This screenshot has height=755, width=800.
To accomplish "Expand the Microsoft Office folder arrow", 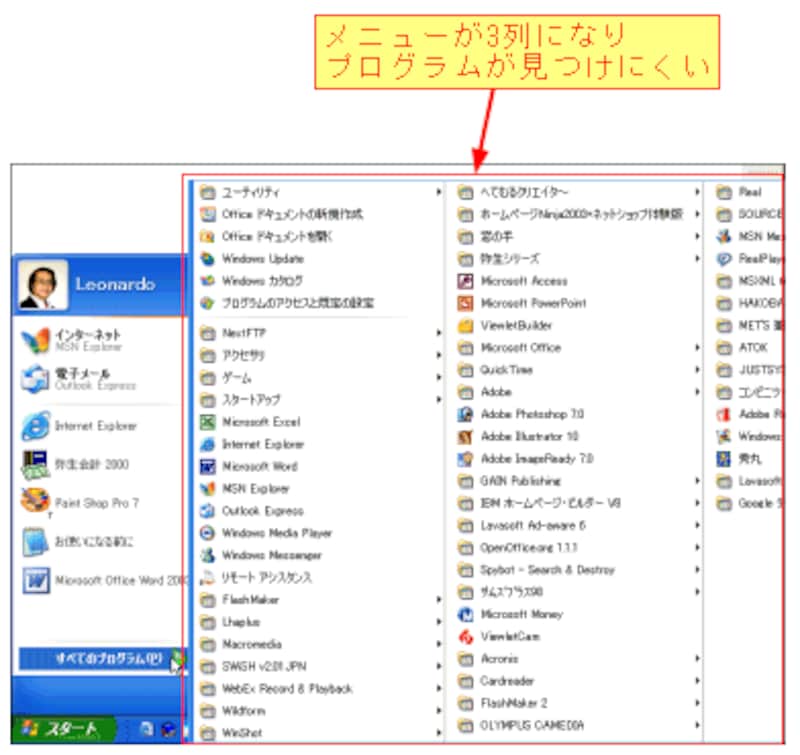I will tap(696, 348).
